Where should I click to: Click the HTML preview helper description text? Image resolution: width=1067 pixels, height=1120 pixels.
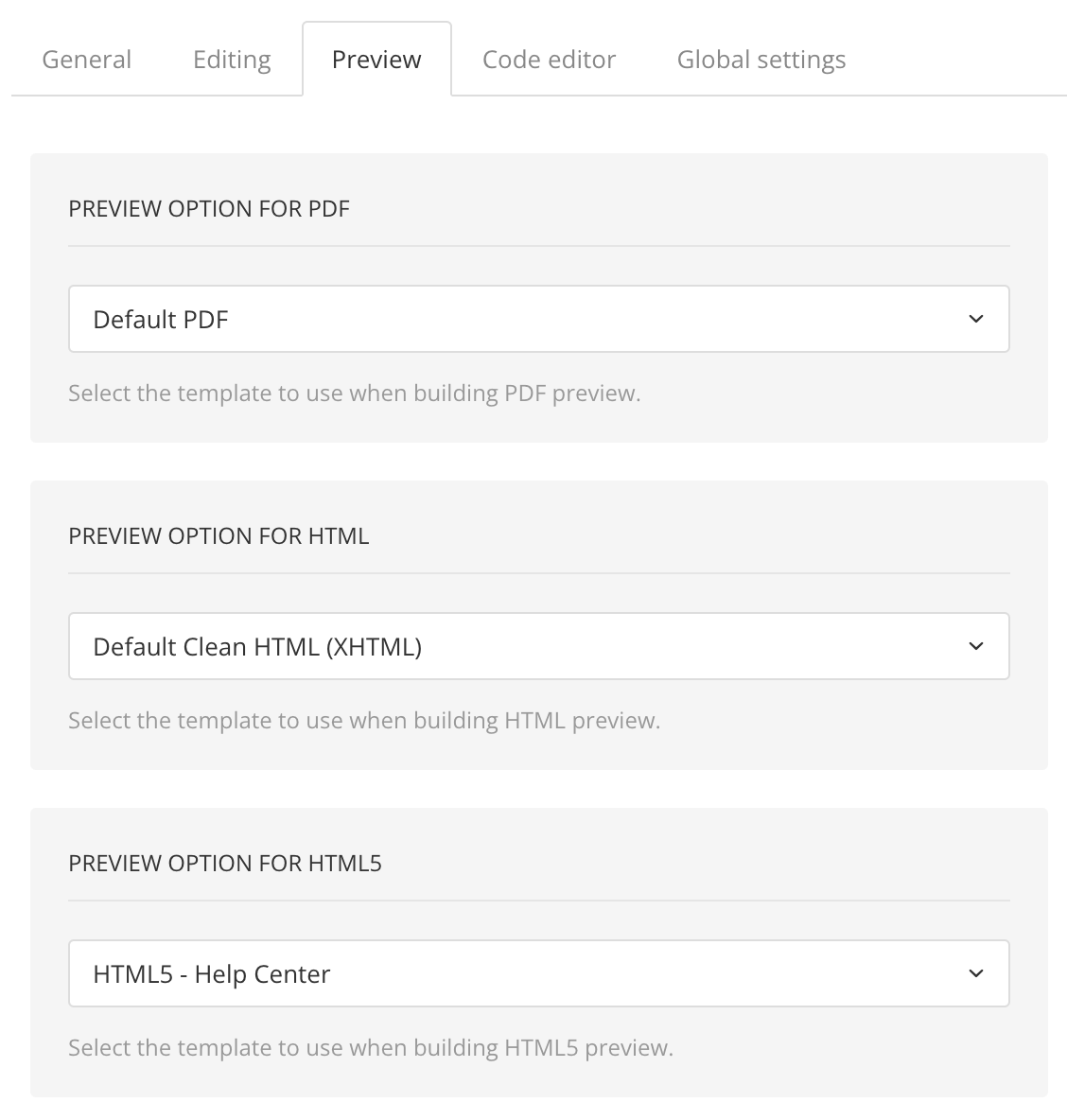click(365, 720)
